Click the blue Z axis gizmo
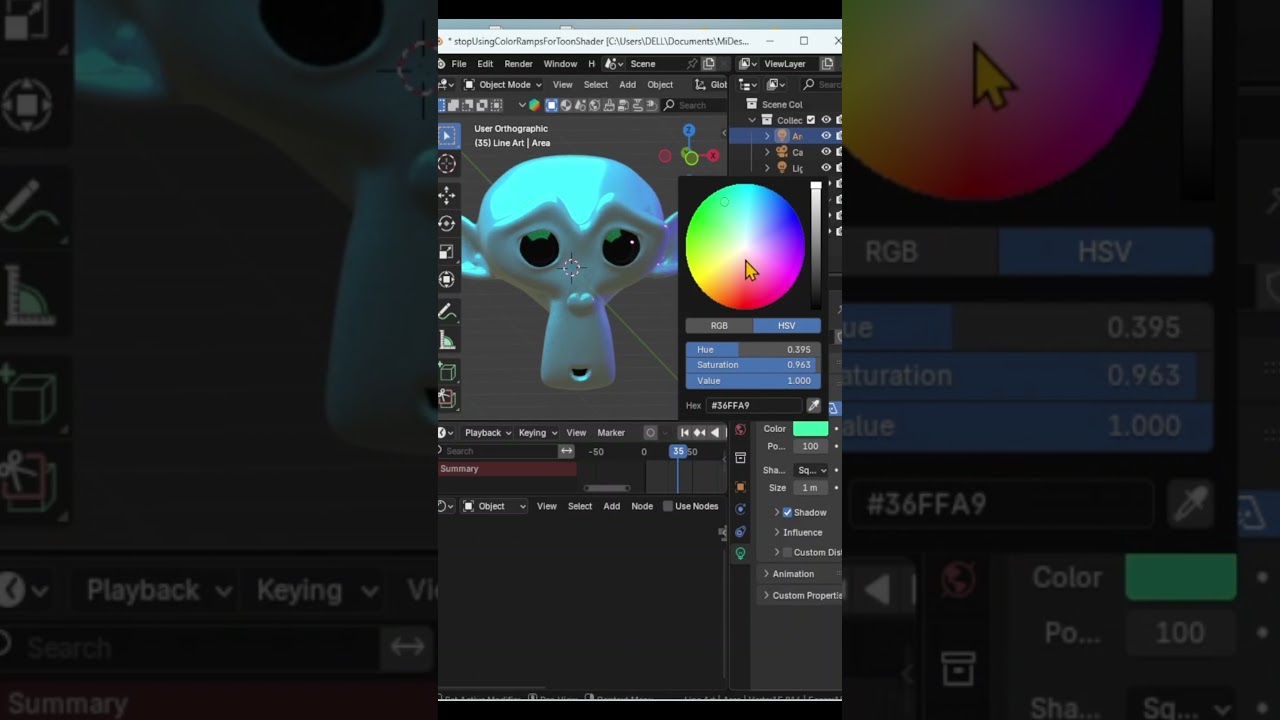The width and height of the screenshot is (1280, 720). [689, 131]
